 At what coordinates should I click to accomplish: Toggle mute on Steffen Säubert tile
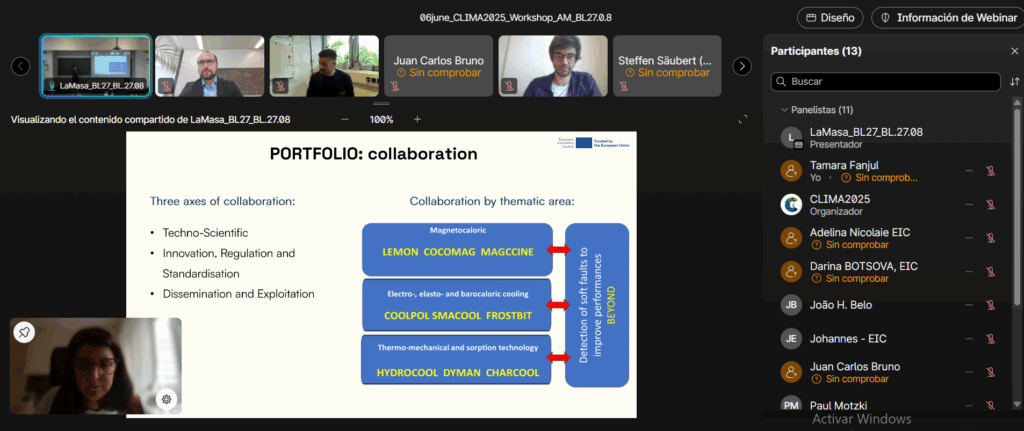click(x=623, y=86)
